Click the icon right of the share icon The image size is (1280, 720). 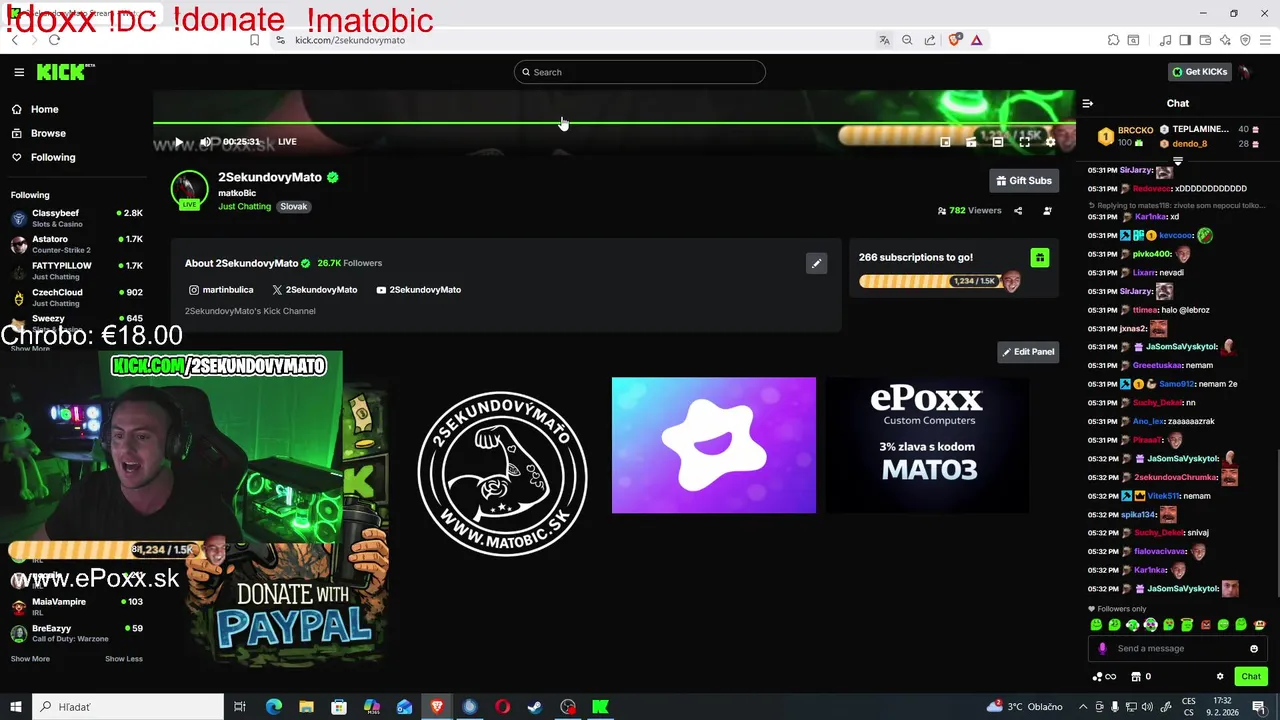[x=1047, y=211]
